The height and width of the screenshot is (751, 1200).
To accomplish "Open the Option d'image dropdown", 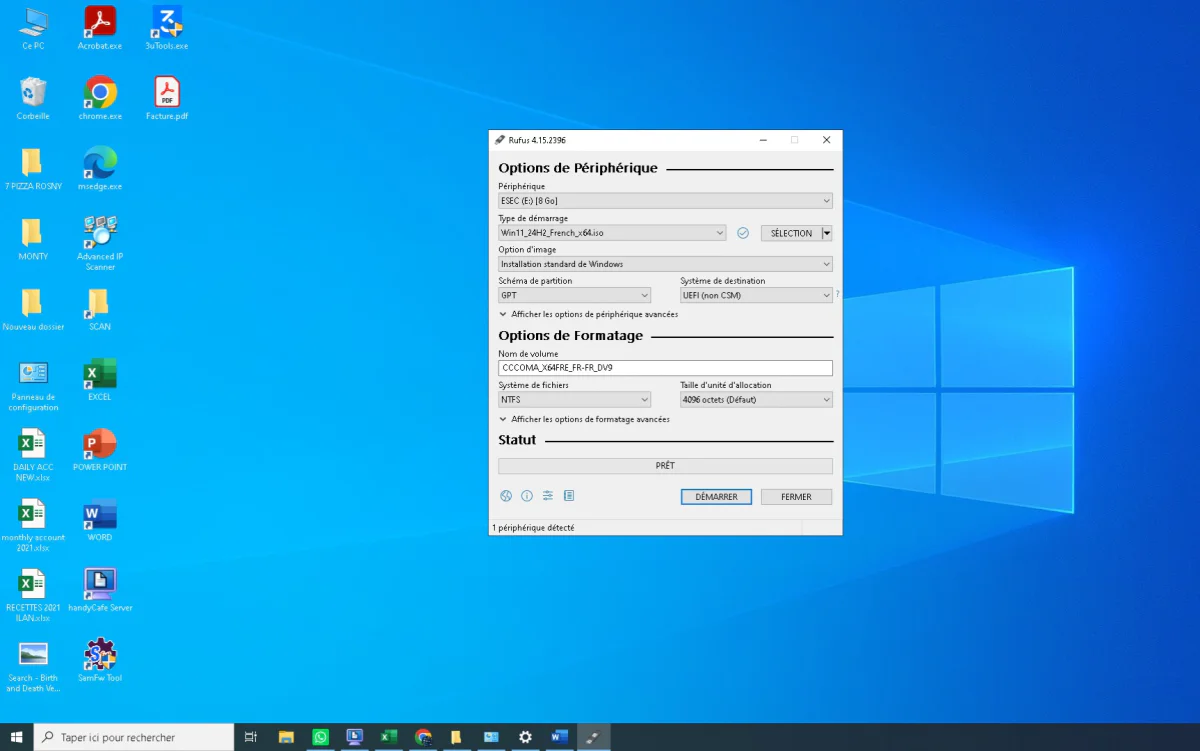I will pyautogui.click(x=665, y=264).
